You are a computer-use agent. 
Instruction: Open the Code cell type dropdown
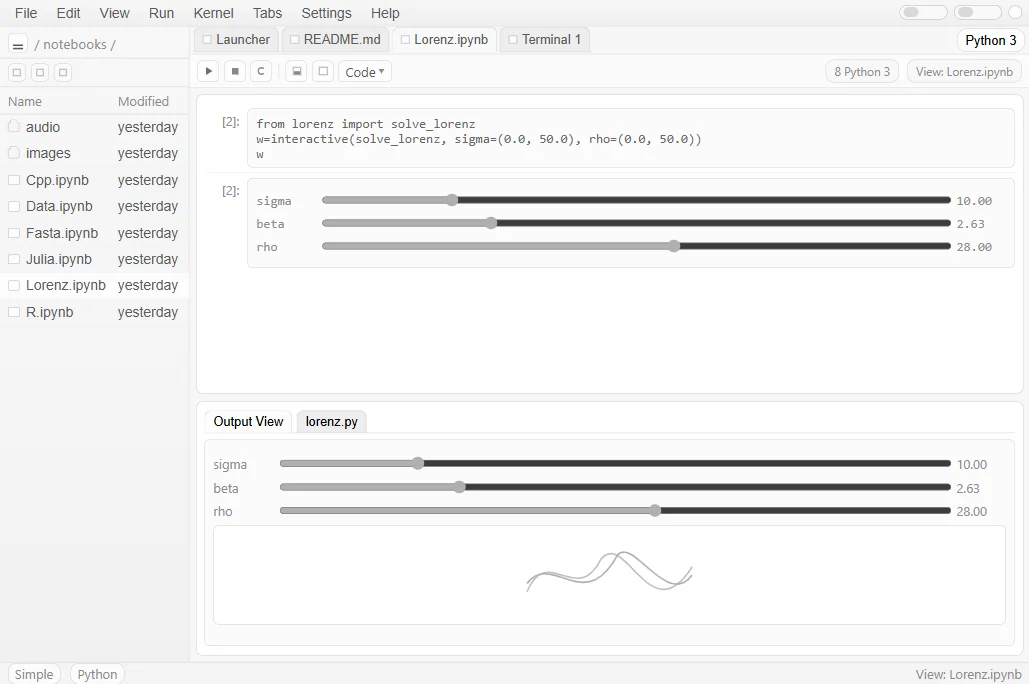(x=365, y=72)
